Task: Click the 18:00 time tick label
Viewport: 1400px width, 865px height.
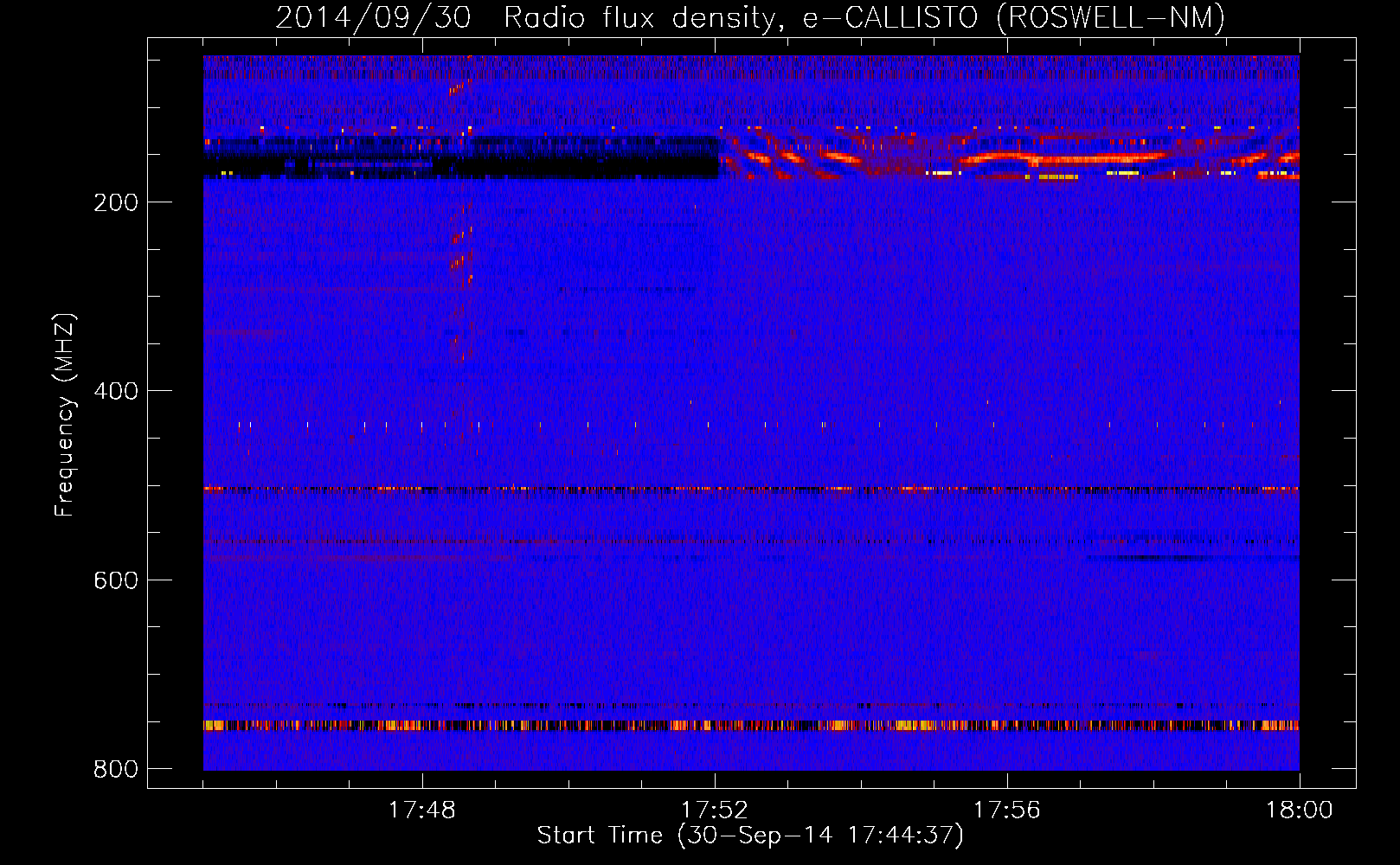Action: [x=1300, y=811]
